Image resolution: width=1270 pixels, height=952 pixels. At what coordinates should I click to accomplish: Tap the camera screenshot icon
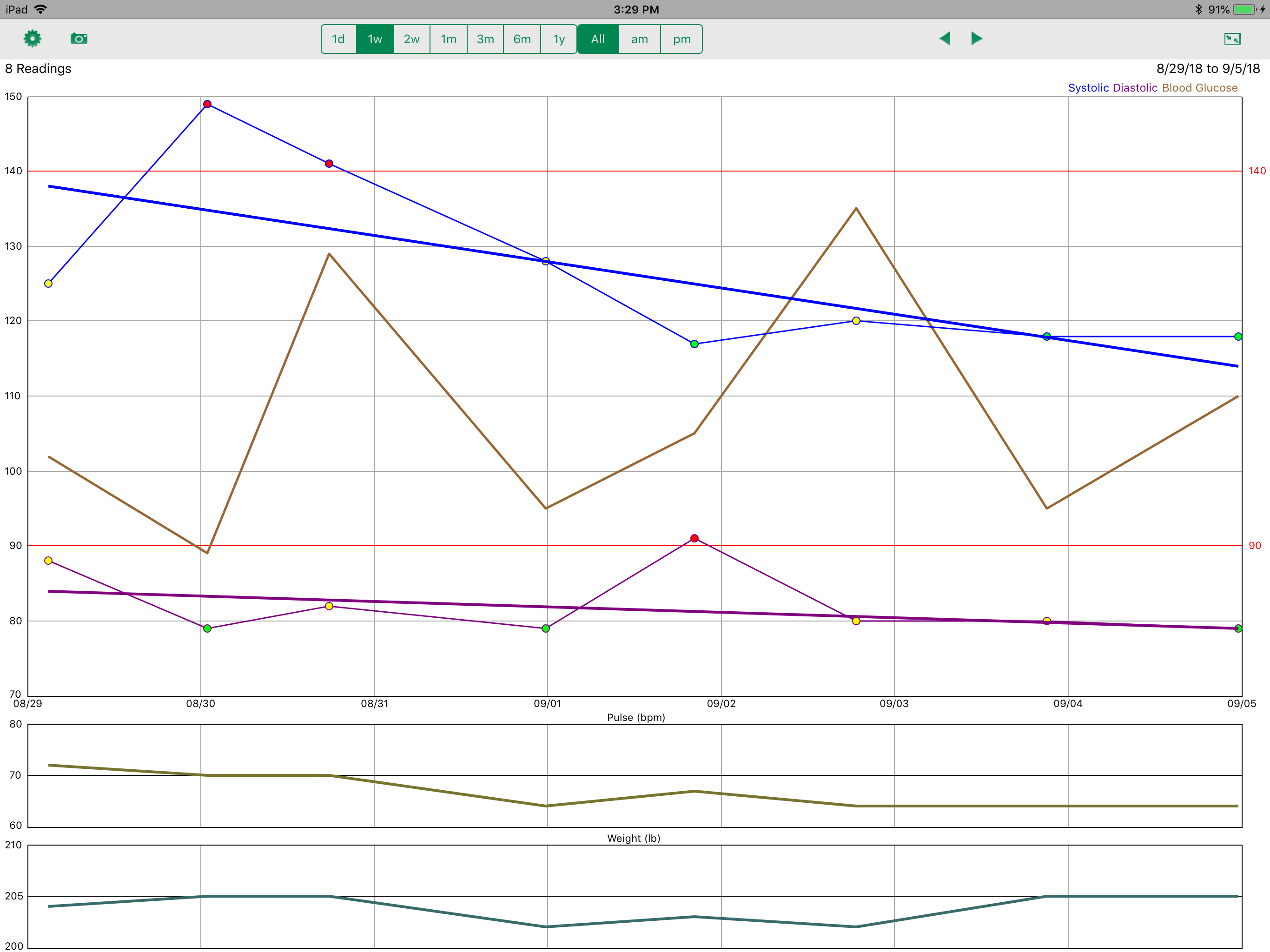[79, 39]
